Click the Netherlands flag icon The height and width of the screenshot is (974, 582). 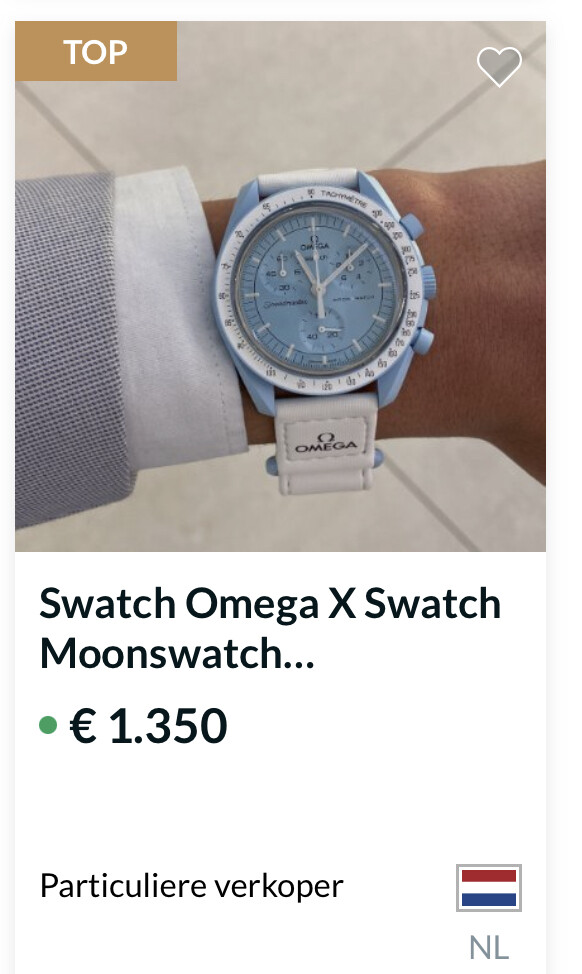pyautogui.click(x=489, y=888)
